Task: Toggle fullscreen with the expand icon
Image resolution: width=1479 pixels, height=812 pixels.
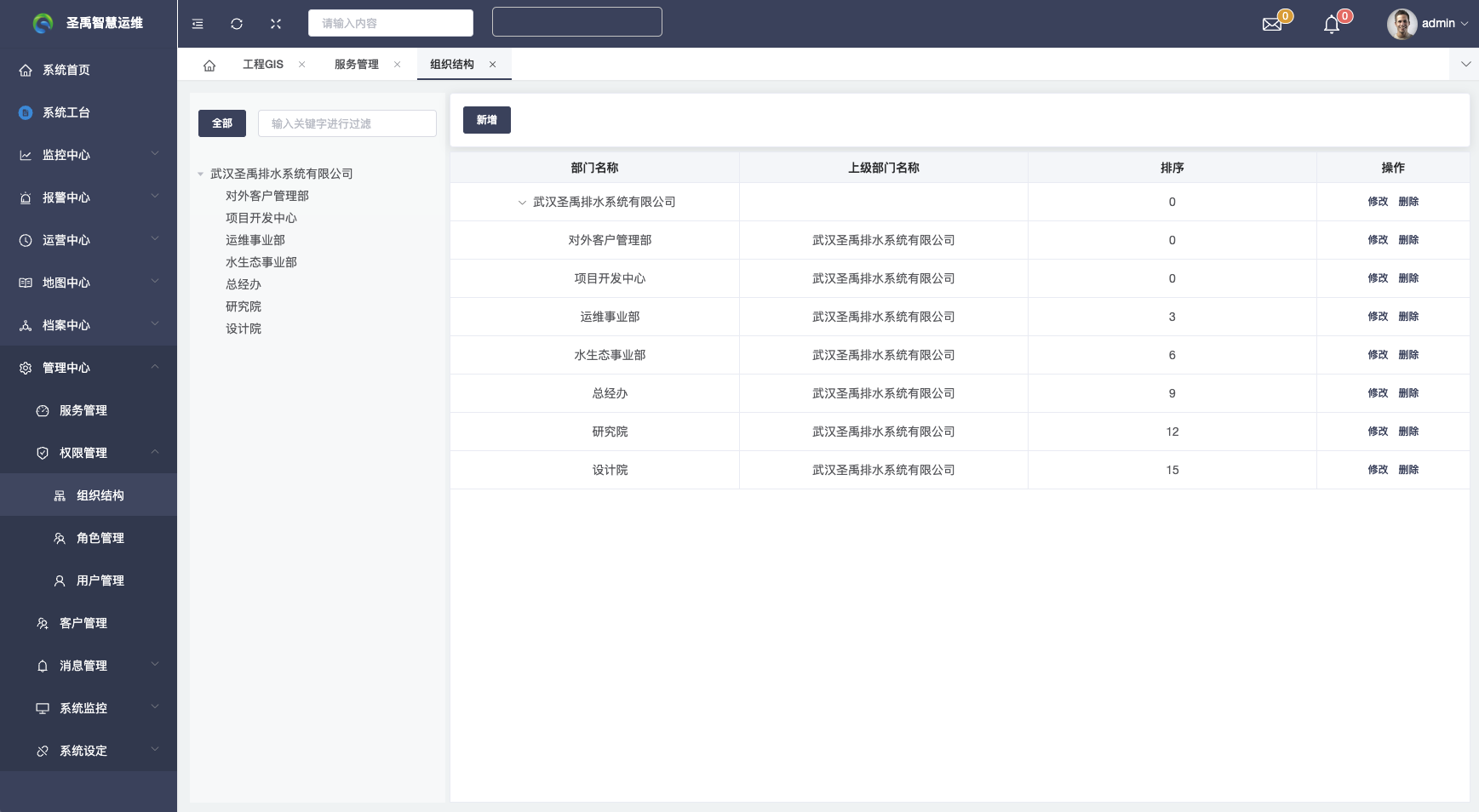Action: [x=276, y=24]
